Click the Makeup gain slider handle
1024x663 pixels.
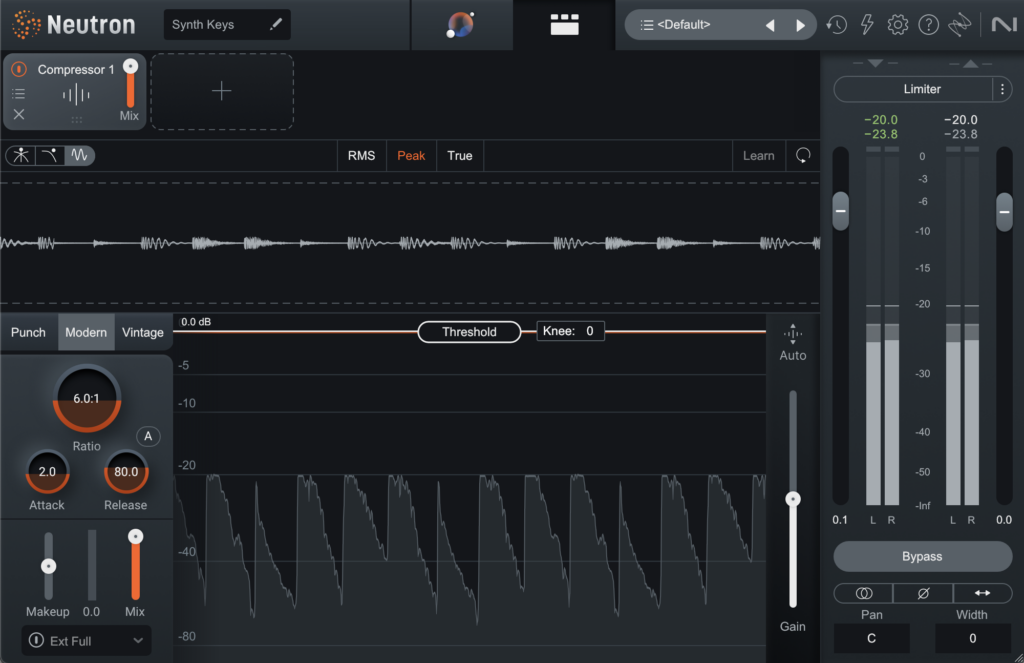click(x=48, y=566)
